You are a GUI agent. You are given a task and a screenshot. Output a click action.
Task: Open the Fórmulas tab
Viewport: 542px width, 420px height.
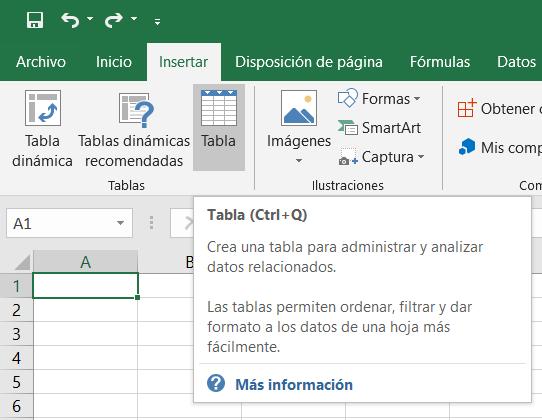(440, 62)
